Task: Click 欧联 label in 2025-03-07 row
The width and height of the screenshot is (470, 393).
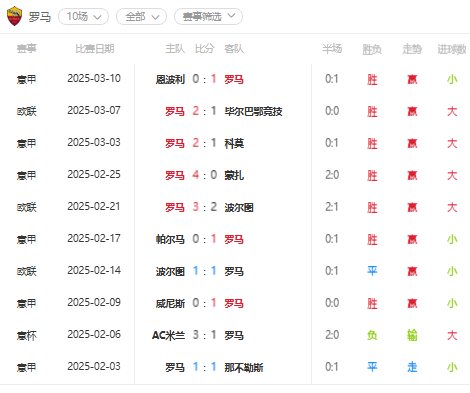Action: [27, 111]
